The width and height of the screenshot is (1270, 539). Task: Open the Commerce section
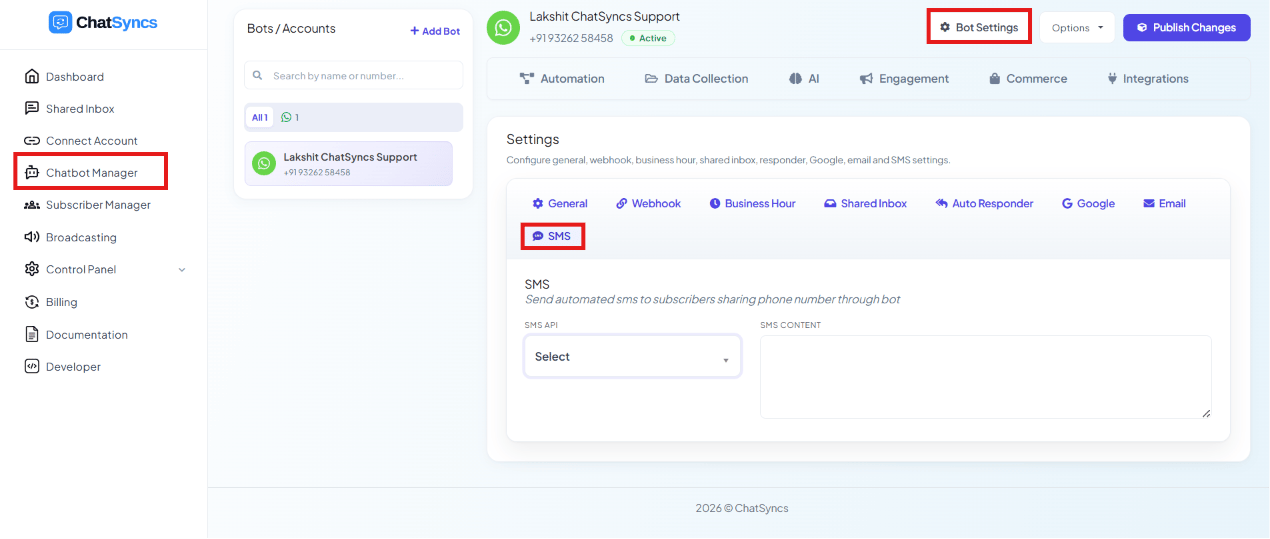pos(1028,79)
